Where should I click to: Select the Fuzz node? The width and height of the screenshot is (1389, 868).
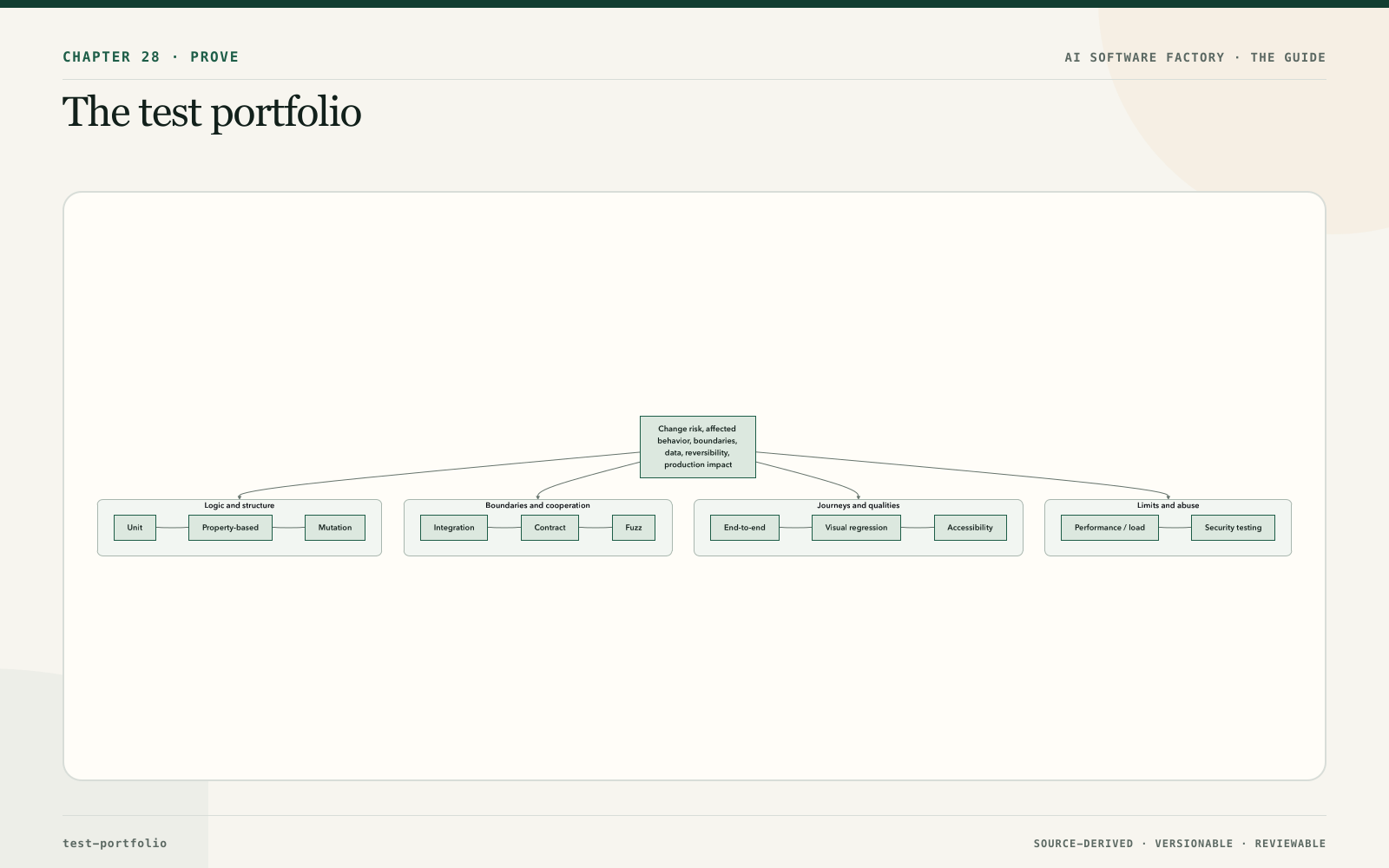pos(634,528)
